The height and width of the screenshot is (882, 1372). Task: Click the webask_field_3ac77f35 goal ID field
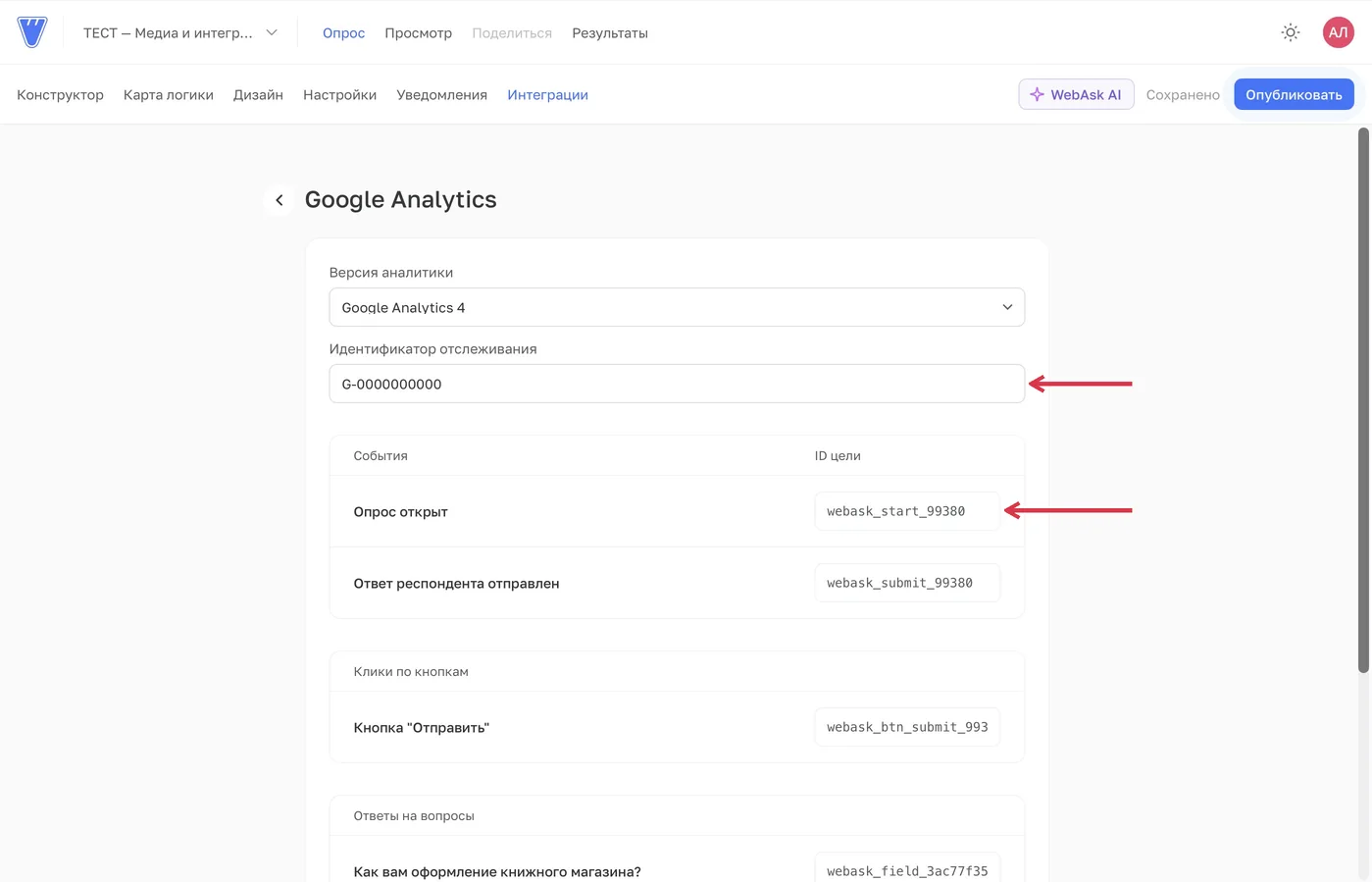pyautogui.click(x=907, y=869)
